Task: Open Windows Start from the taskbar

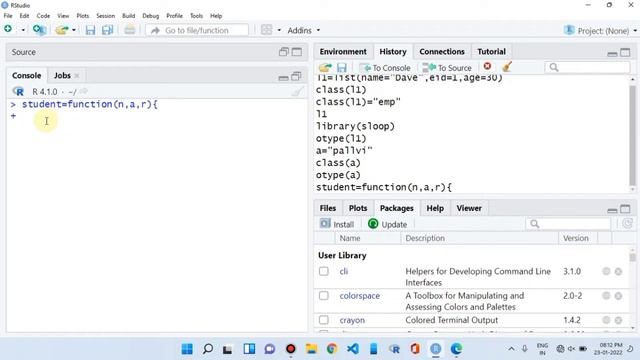Action: pos(187,349)
